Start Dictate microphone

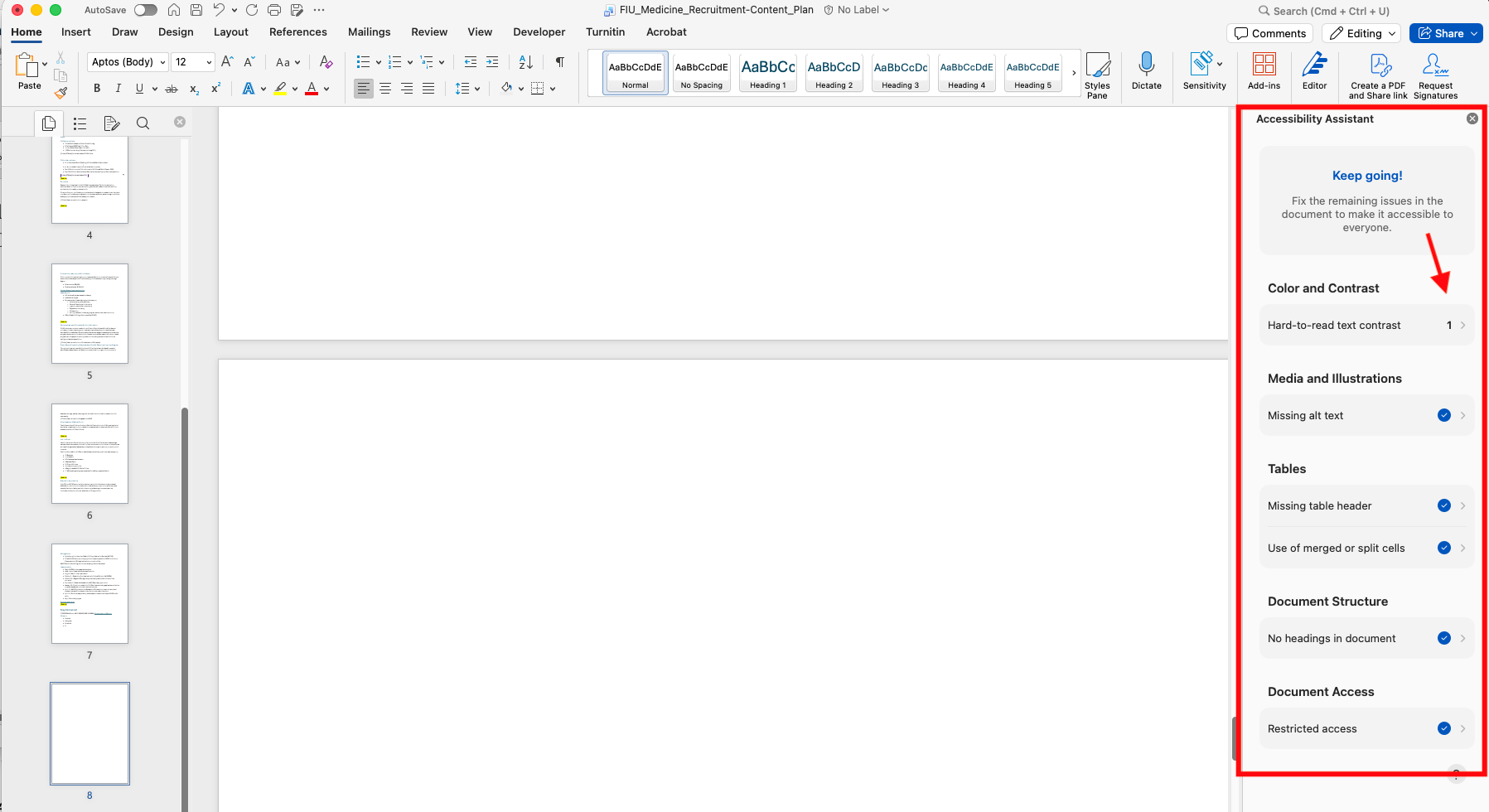[x=1147, y=71]
